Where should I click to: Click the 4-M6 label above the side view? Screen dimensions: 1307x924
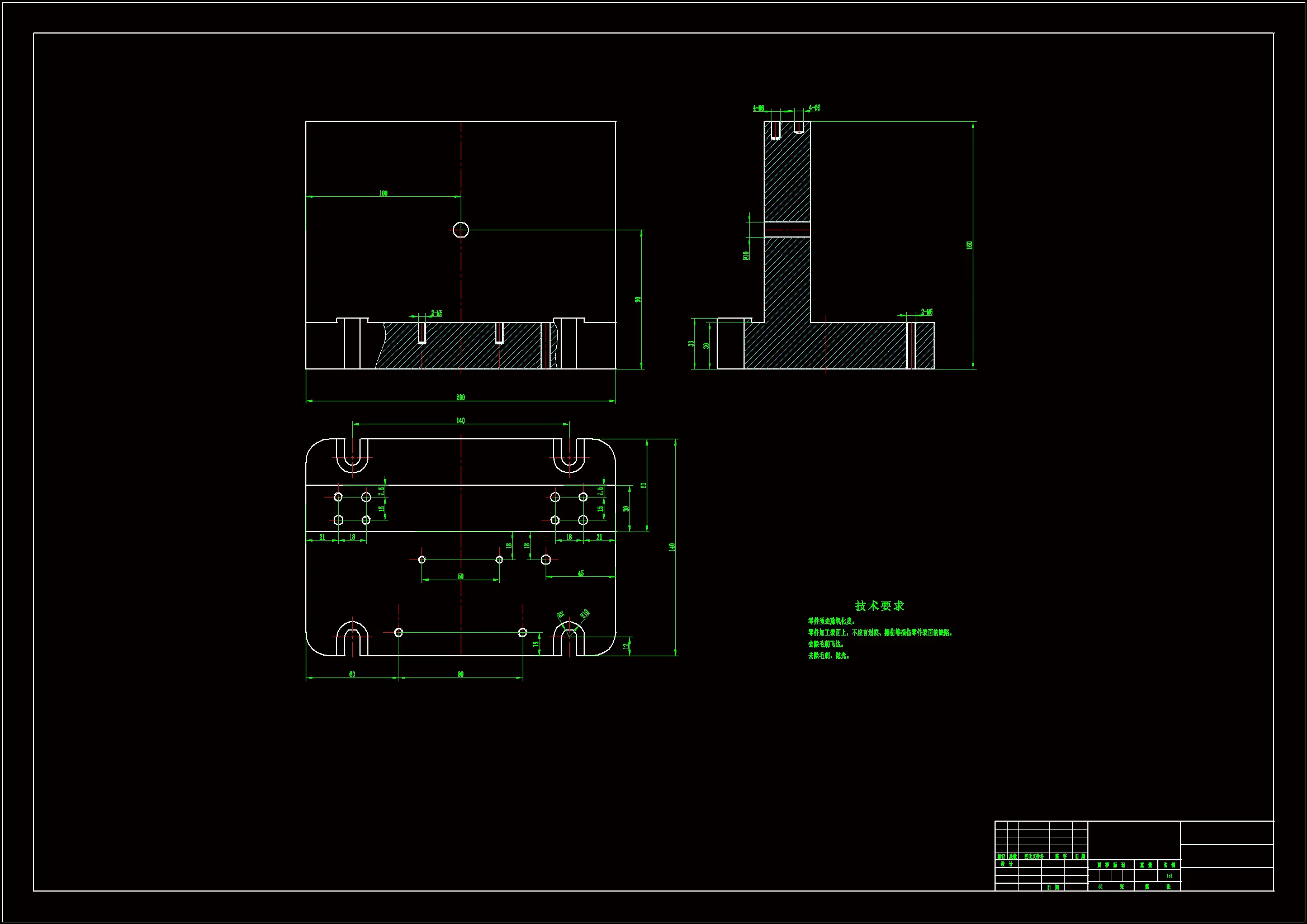click(x=758, y=108)
